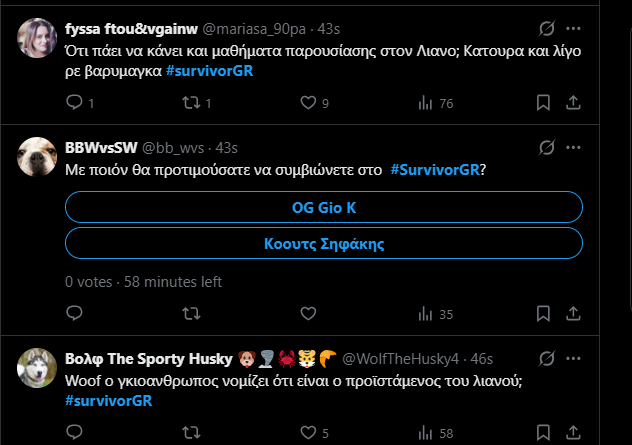The image size is (632, 445).
Task: Open #SurvivorGR hashtag in BBWvsSW poll
Action: (436, 170)
